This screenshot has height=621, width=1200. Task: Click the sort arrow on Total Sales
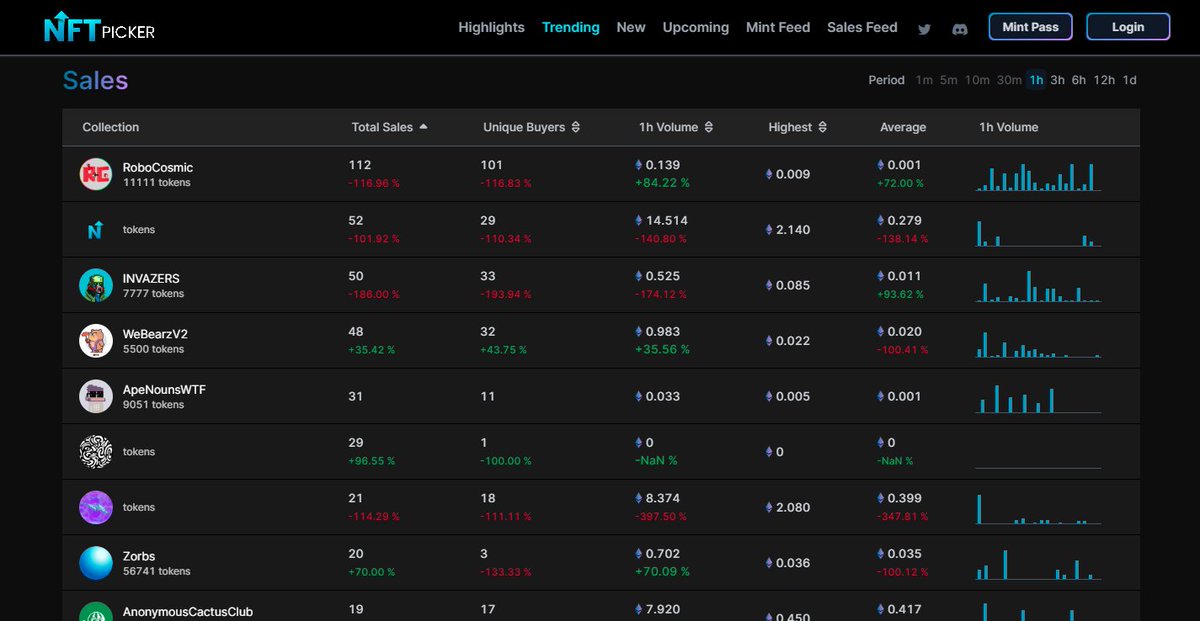(423, 127)
